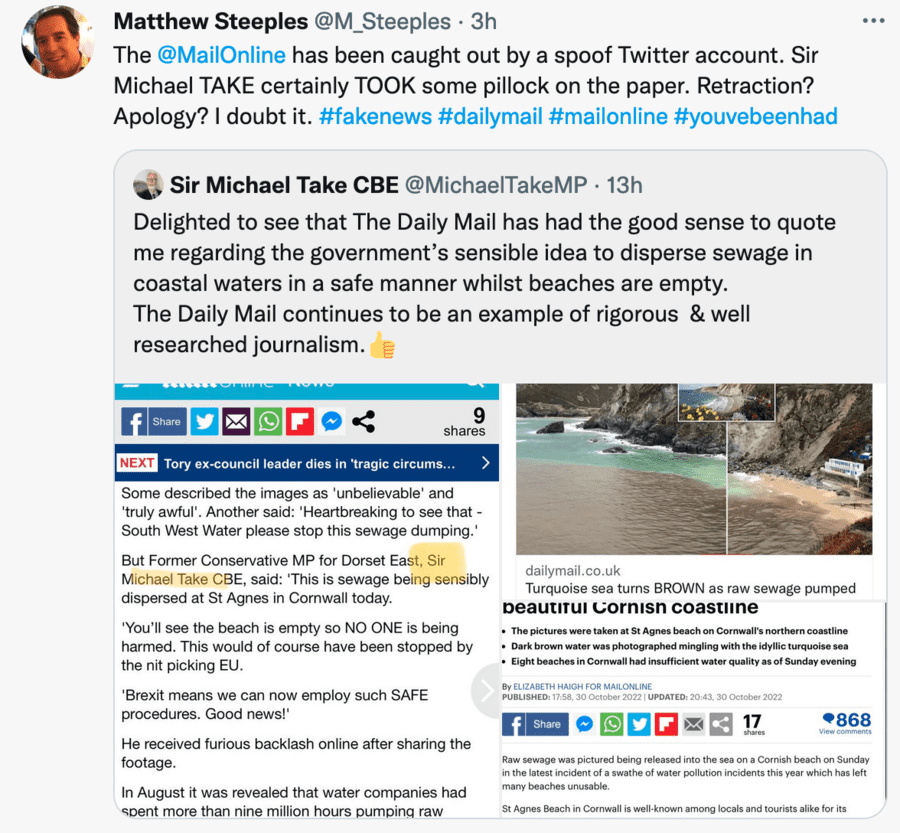900x833 pixels.
Task: Open the #fakenews hashtag
Action: [x=375, y=116]
